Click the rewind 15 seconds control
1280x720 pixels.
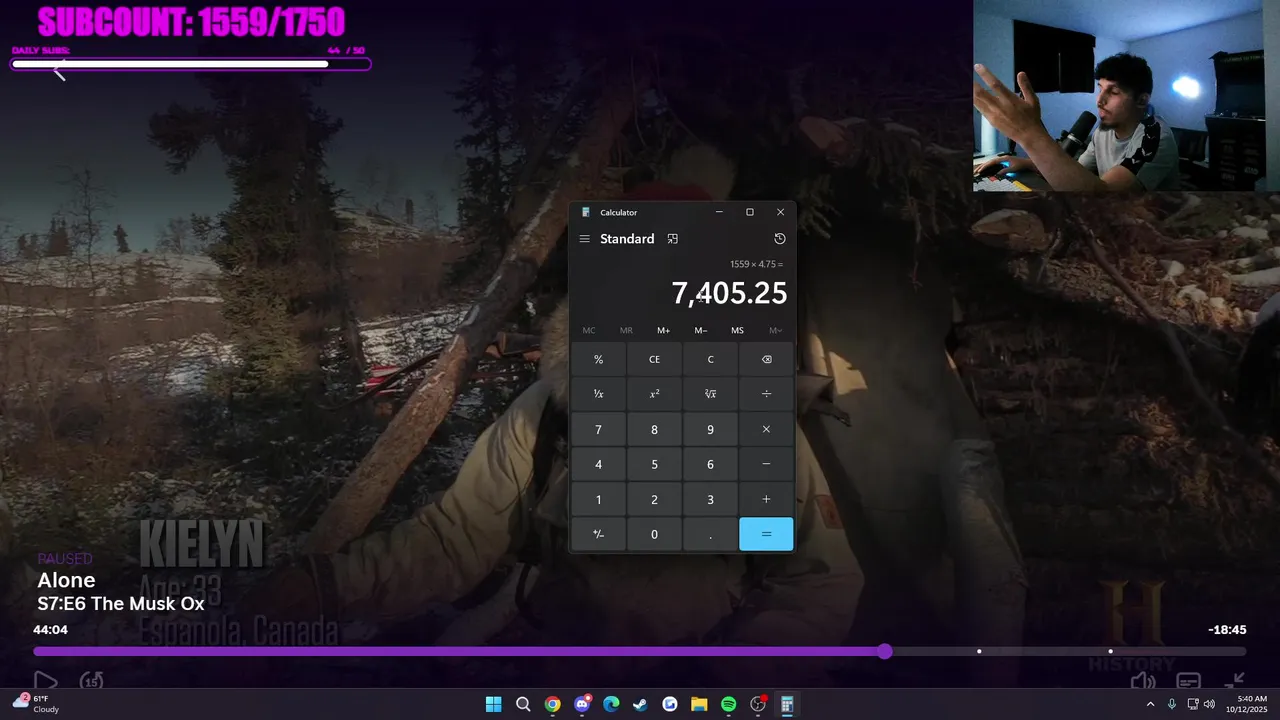click(x=92, y=681)
